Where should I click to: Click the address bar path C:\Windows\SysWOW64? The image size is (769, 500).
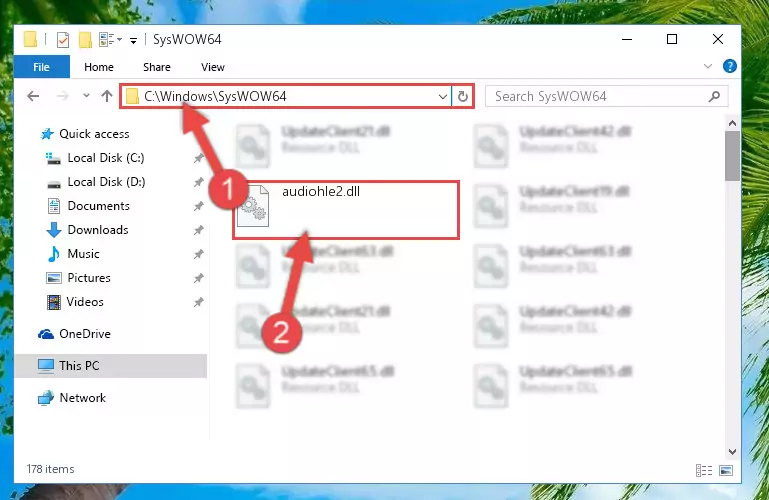click(x=215, y=96)
